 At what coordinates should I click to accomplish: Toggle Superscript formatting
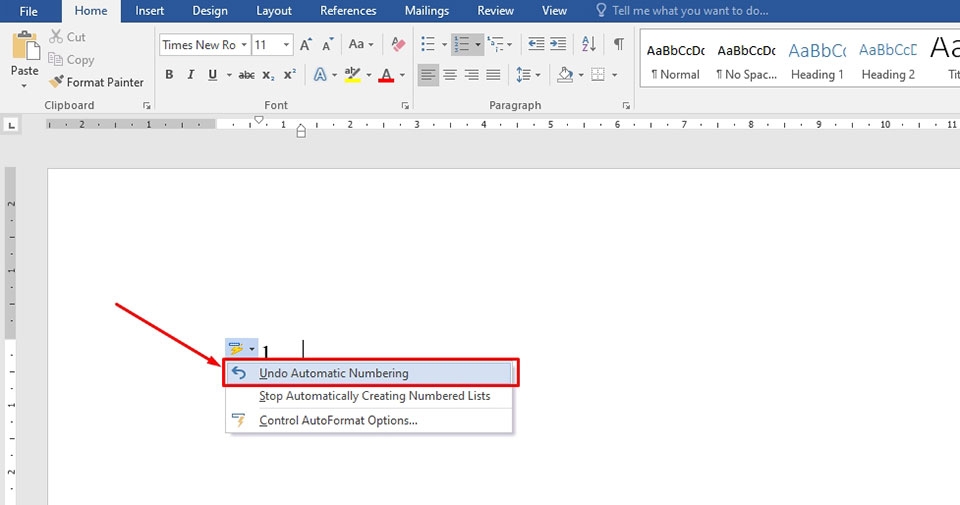coord(290,75)
